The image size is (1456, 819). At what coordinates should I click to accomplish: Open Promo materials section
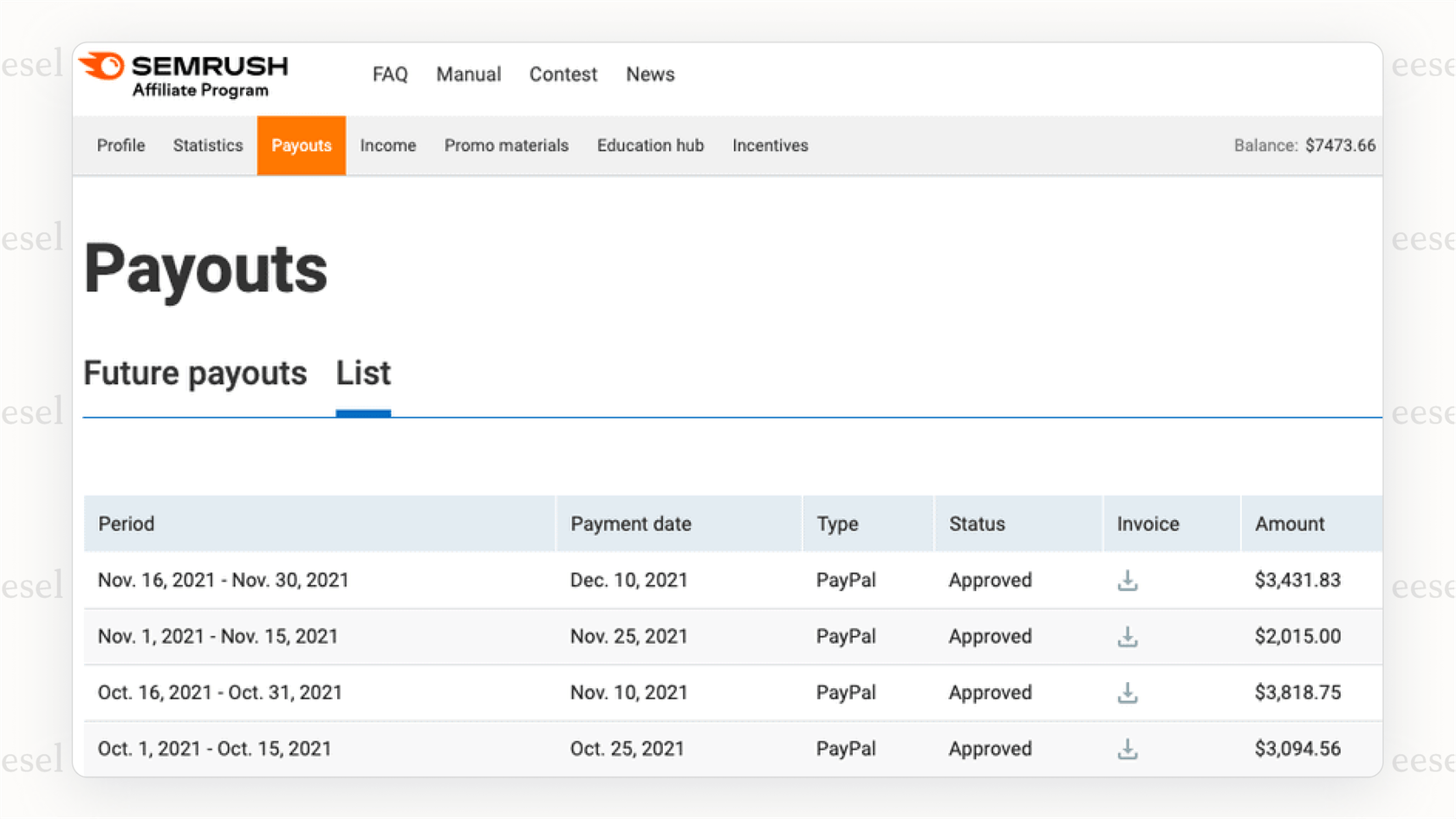tap(506, 146)
